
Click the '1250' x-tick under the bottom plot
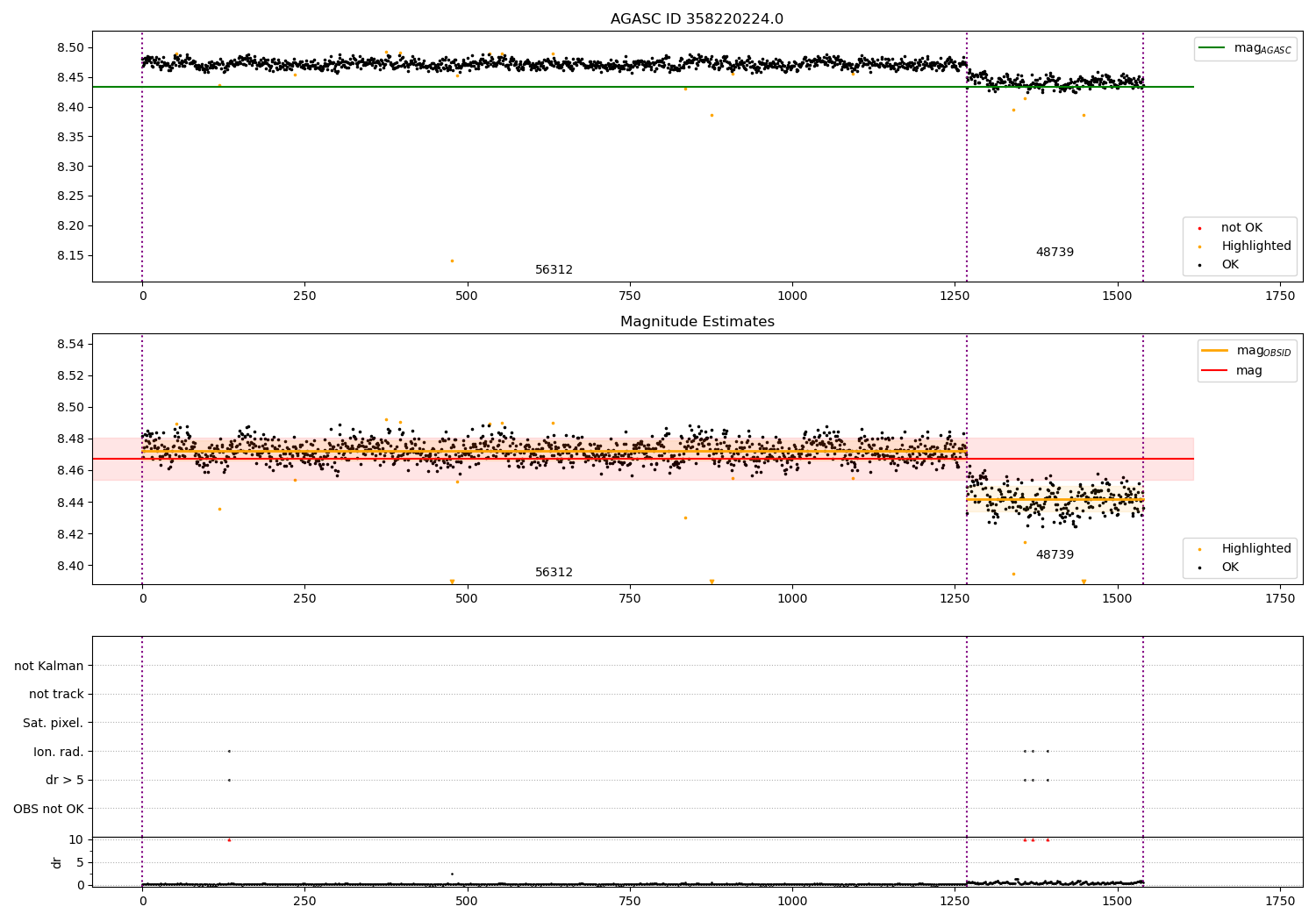coord(955,901)
